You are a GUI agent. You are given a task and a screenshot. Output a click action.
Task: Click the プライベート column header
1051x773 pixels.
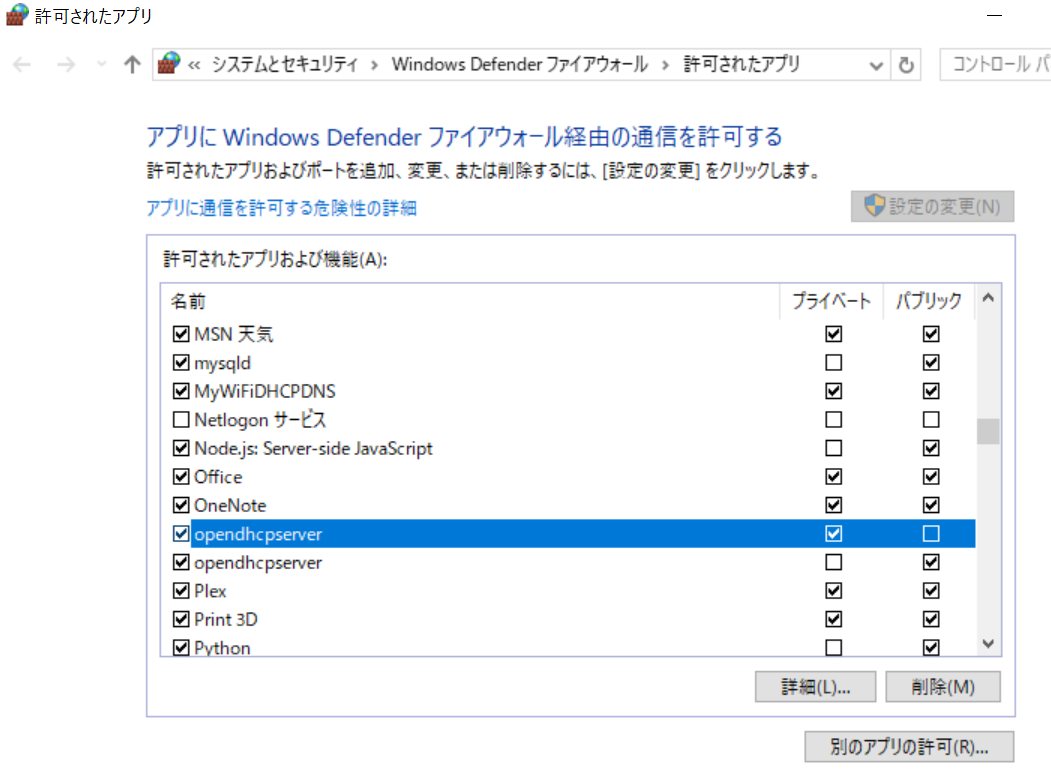(831, 301)
